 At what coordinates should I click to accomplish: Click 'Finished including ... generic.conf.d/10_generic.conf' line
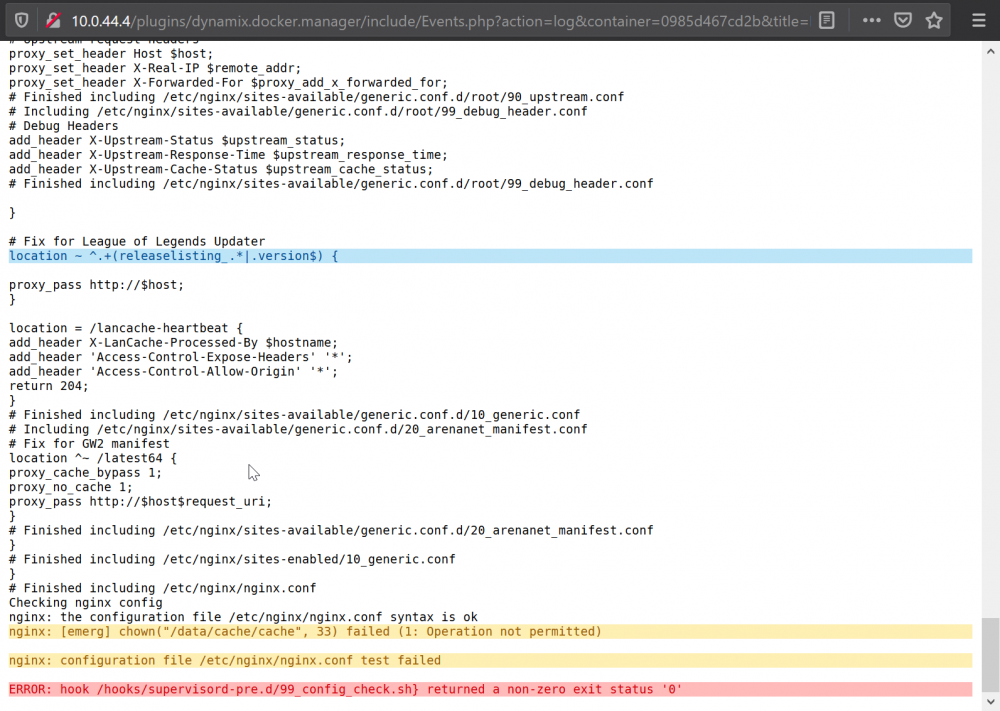[295, 414]
